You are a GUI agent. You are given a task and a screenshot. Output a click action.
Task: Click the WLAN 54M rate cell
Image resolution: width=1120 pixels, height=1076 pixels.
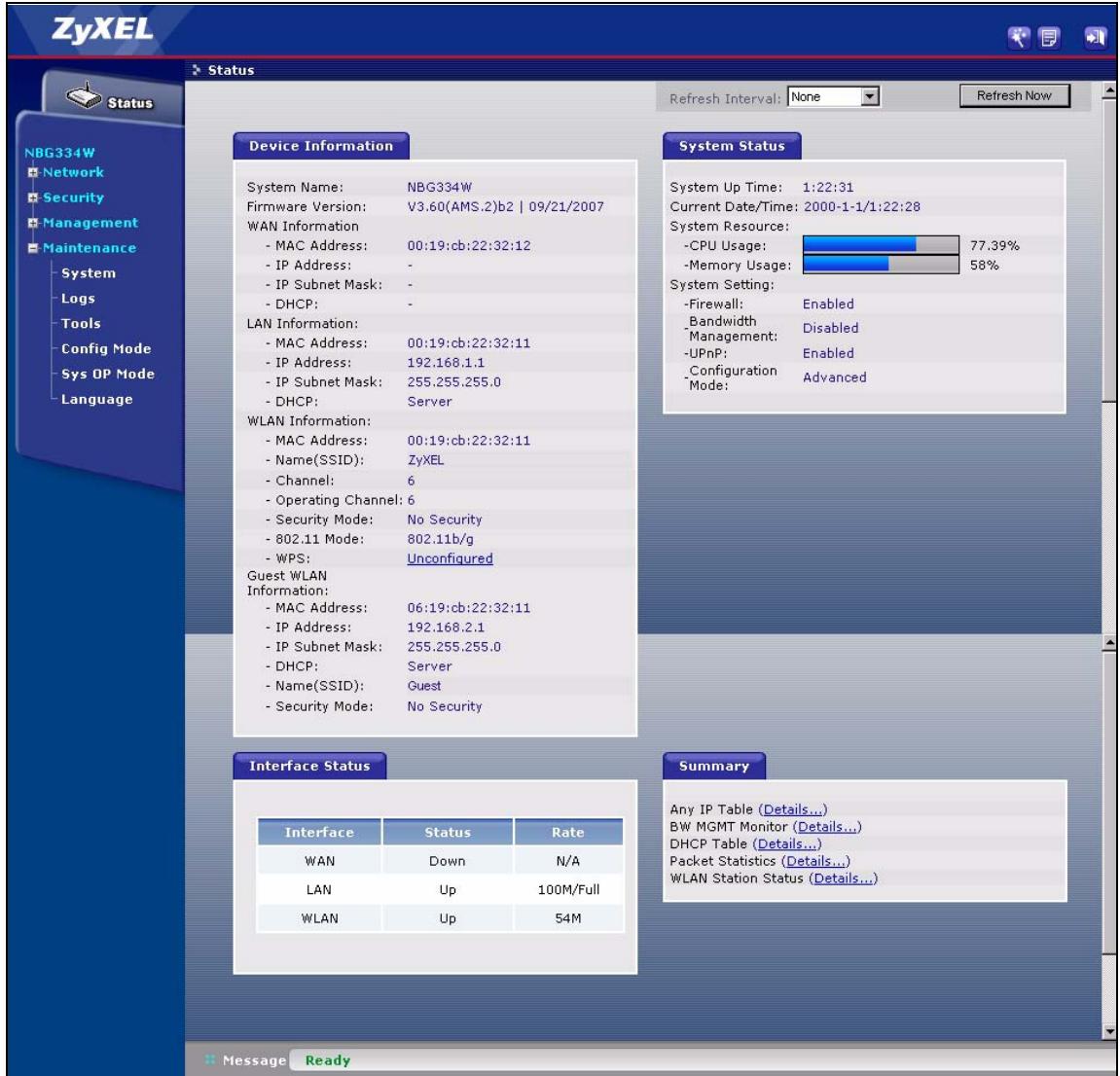568,918
